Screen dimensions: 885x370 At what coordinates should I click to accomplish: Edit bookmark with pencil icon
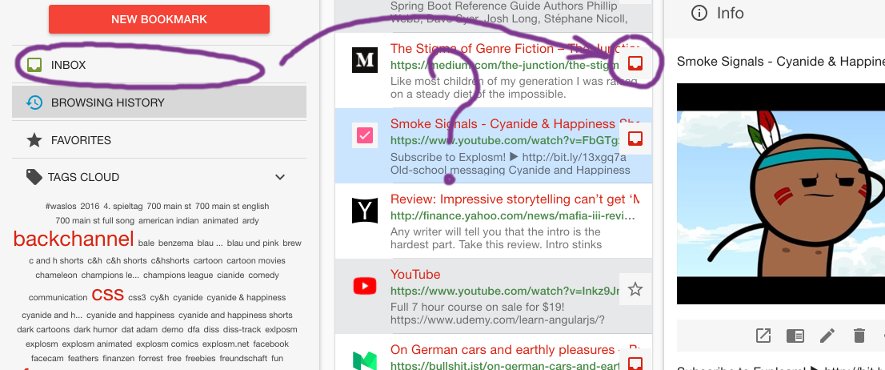(x=827, y=336)
